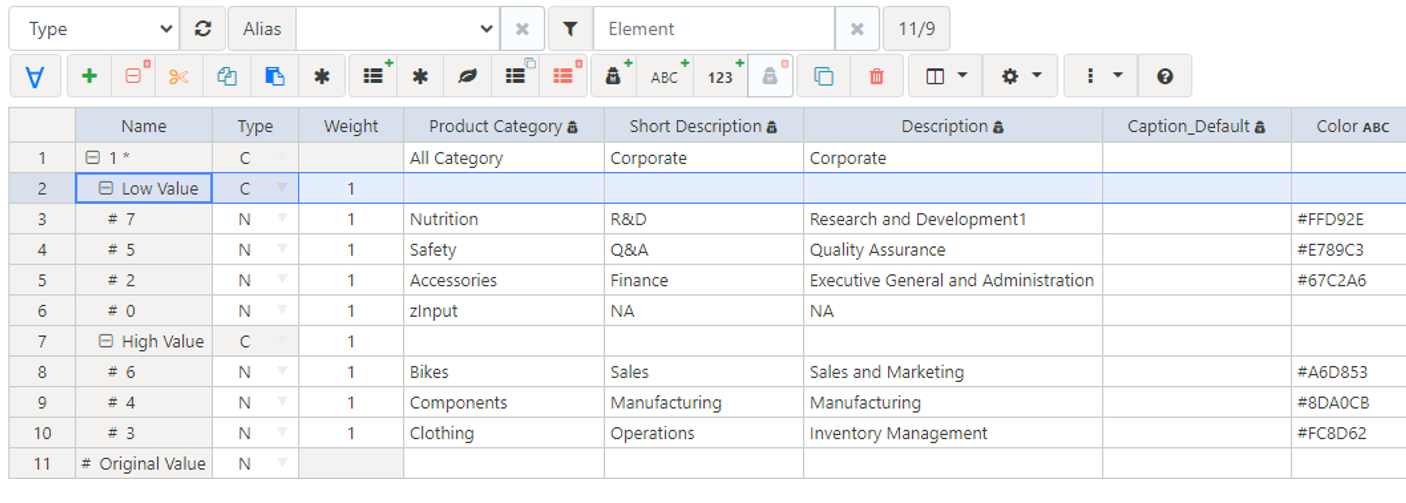The height and width of the screenshot is (503, 1406).
Task: Click the greyed weight remove attribute icon
Action: click(770, 76)
